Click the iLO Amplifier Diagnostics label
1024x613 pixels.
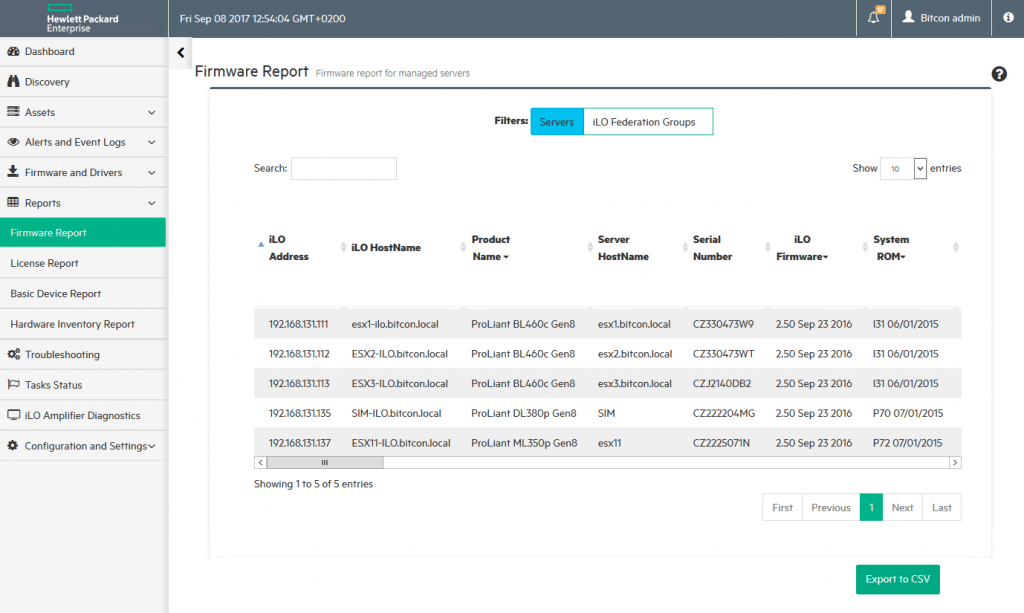click(x=82, y=415)
